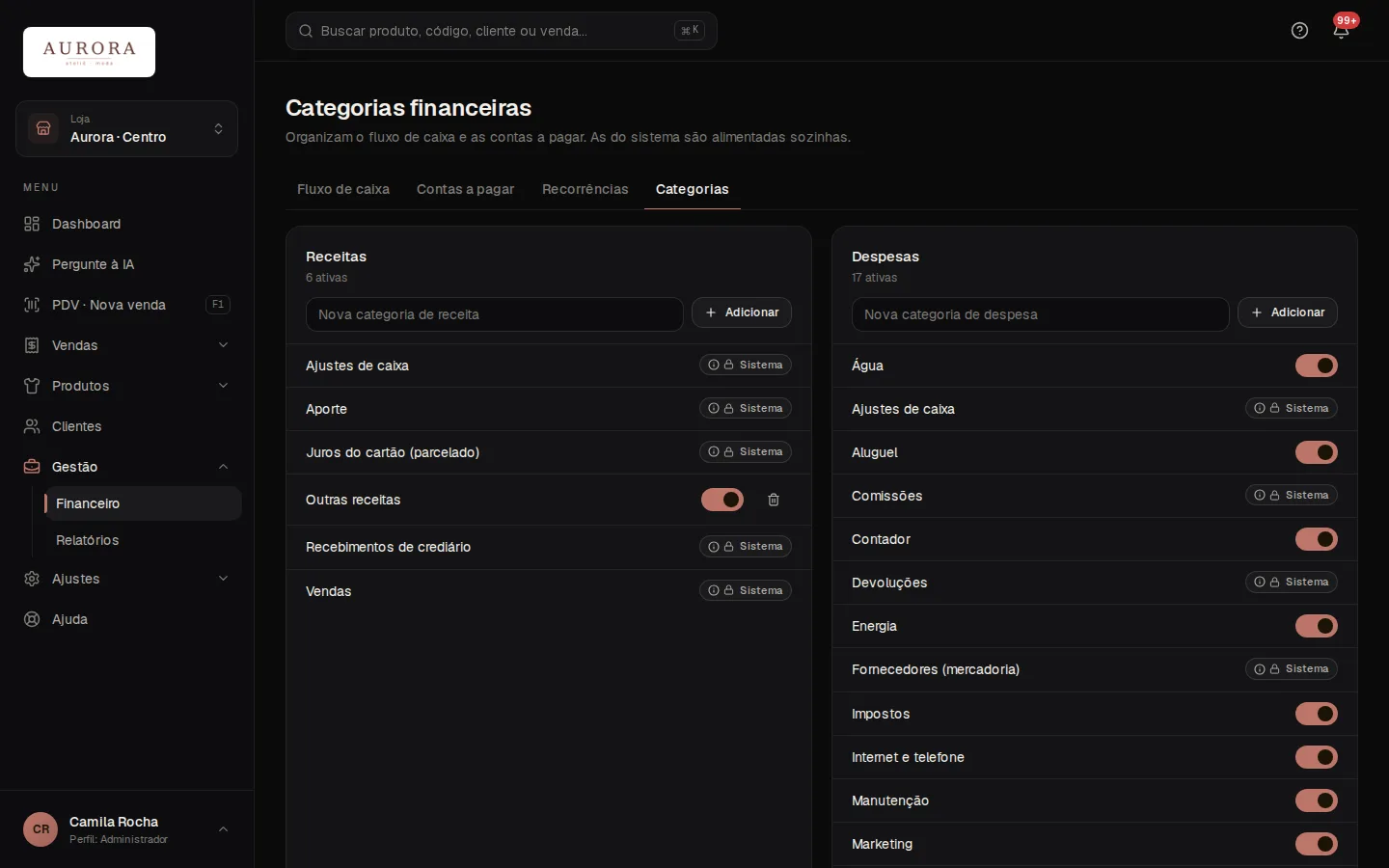Expand the Produtos sidebar menu
The width and height of the screenshot is (1389, 868).
pos(126,386)
